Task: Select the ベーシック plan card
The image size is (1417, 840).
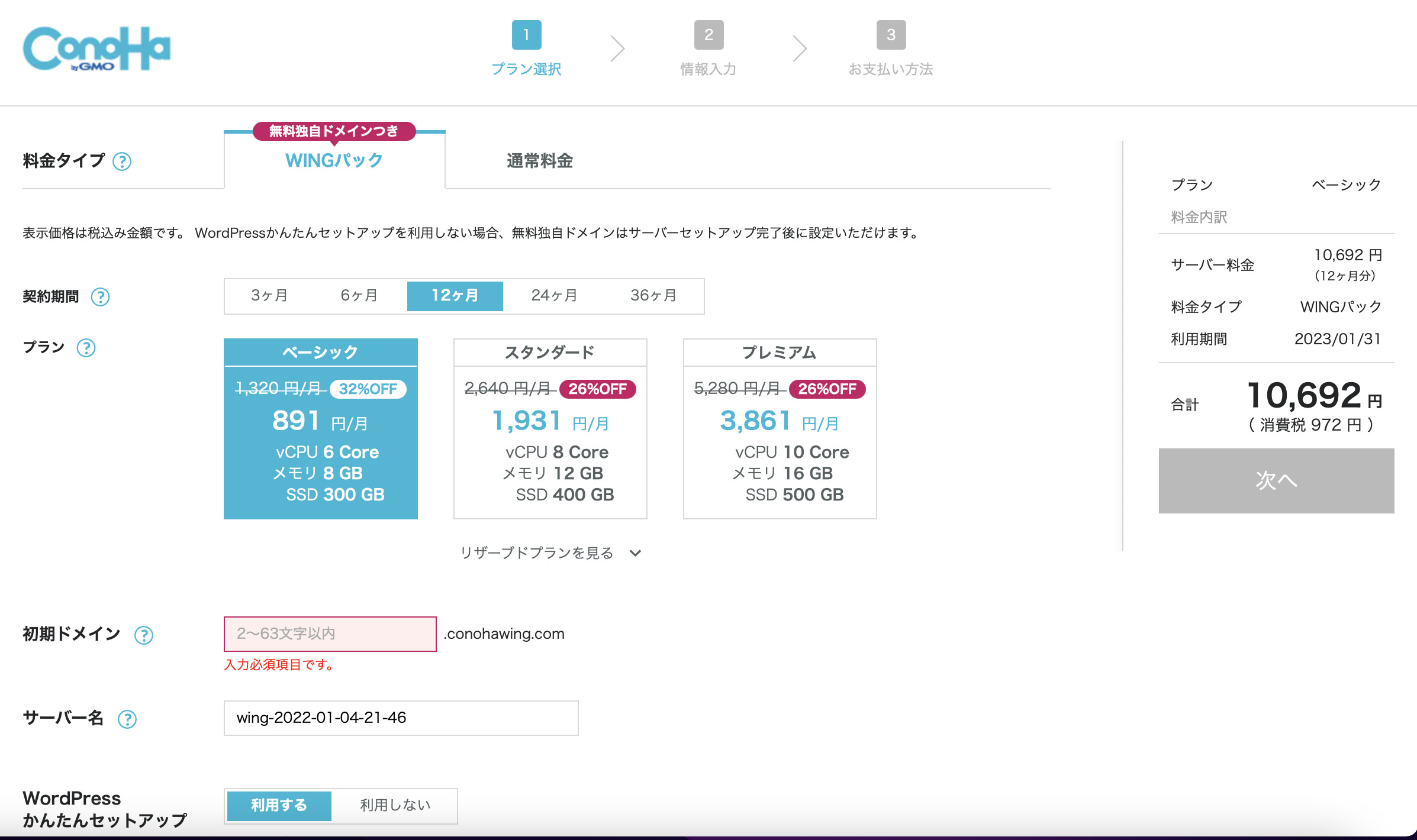Action: tap(321, 429)
